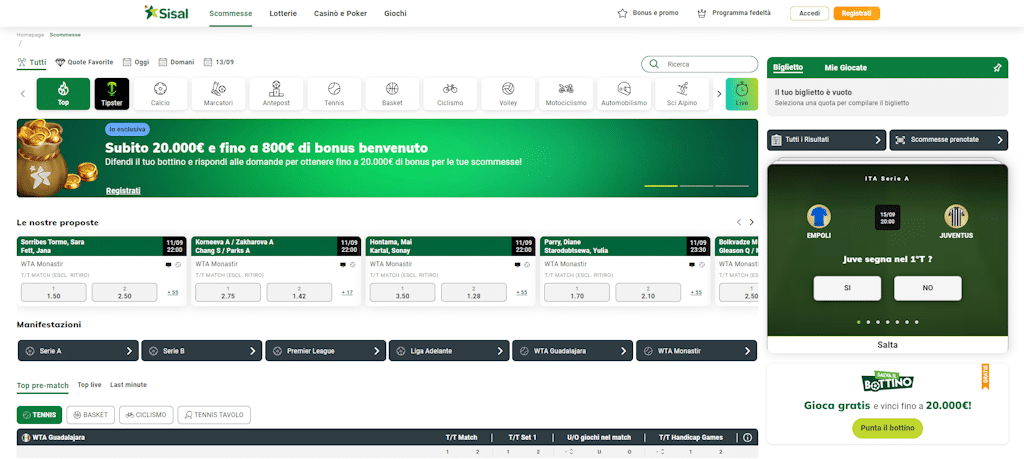Select the Motociclismo sport icon

coord(565,94)
